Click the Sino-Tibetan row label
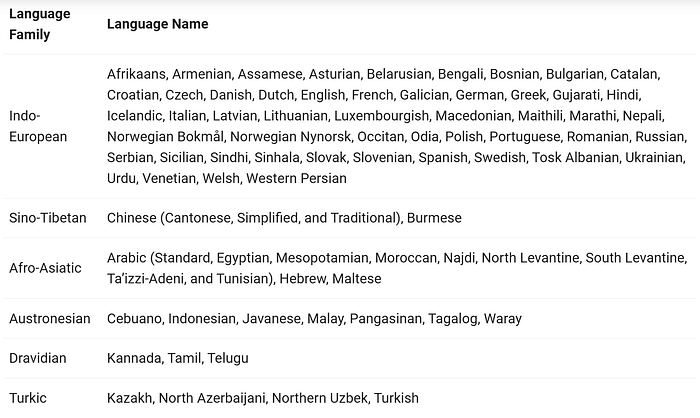Image resolution: width=700 pixels, height=418 pixels. (x=48, y=218)
